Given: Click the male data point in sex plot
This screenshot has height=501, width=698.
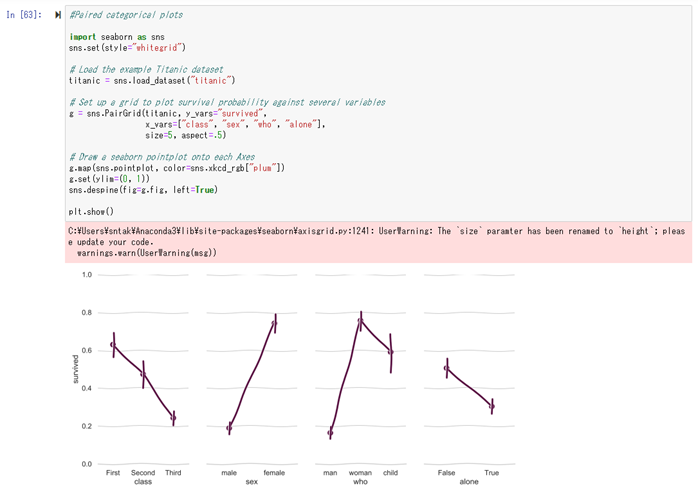Looking at the screenshot, I should 229,428.
